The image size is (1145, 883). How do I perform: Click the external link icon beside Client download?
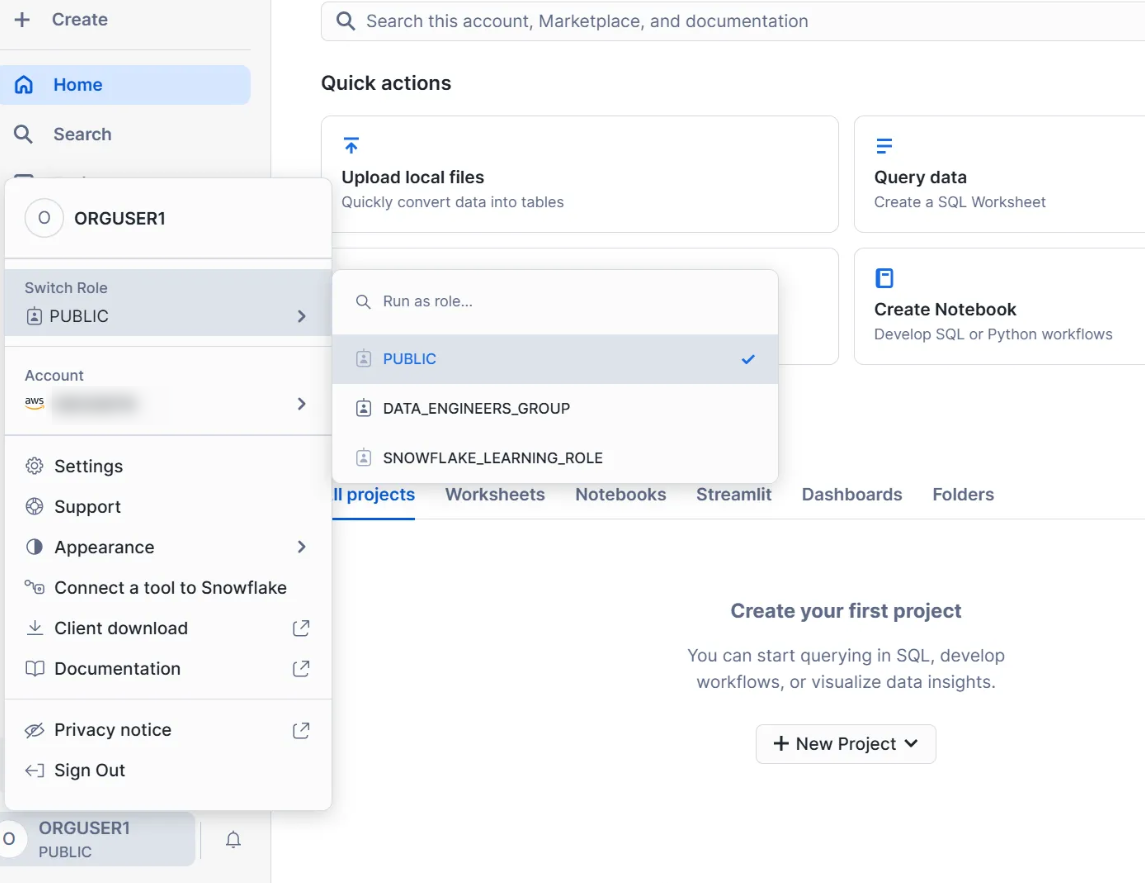point(301,628)
